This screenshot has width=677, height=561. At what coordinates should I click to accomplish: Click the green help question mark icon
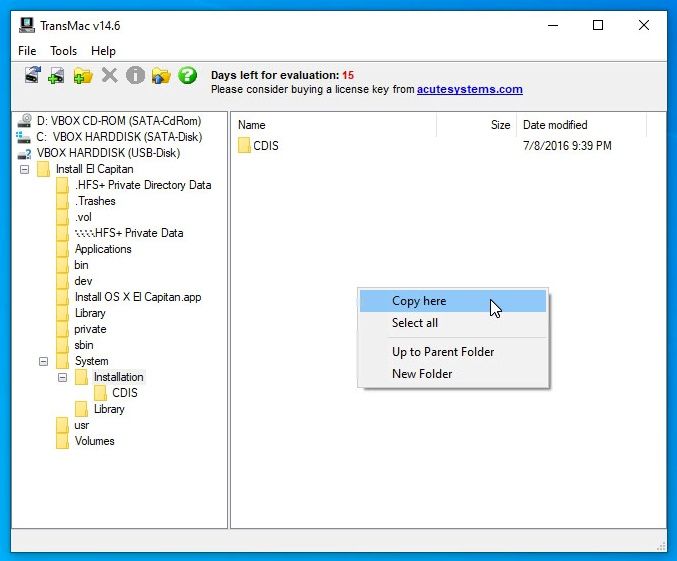point(187,75)
